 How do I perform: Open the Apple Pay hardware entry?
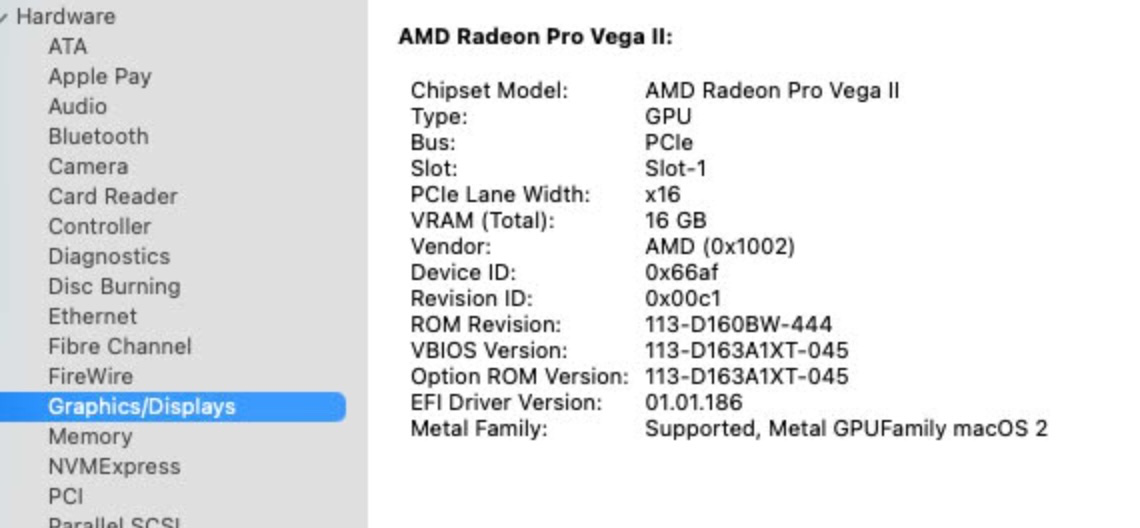[x=99, y=77]
